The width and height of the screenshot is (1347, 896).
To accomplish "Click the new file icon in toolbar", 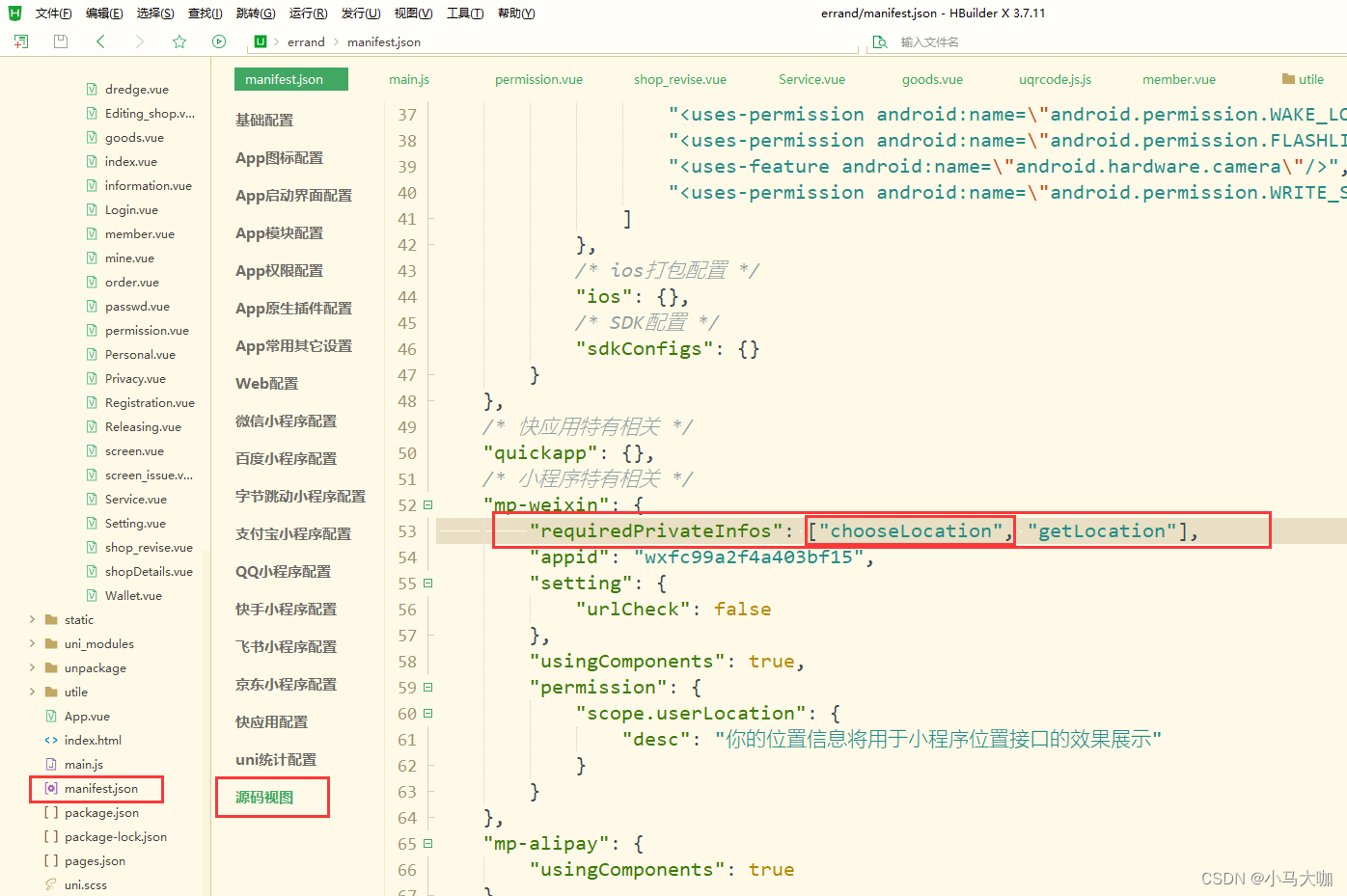I will coord(20,41).
